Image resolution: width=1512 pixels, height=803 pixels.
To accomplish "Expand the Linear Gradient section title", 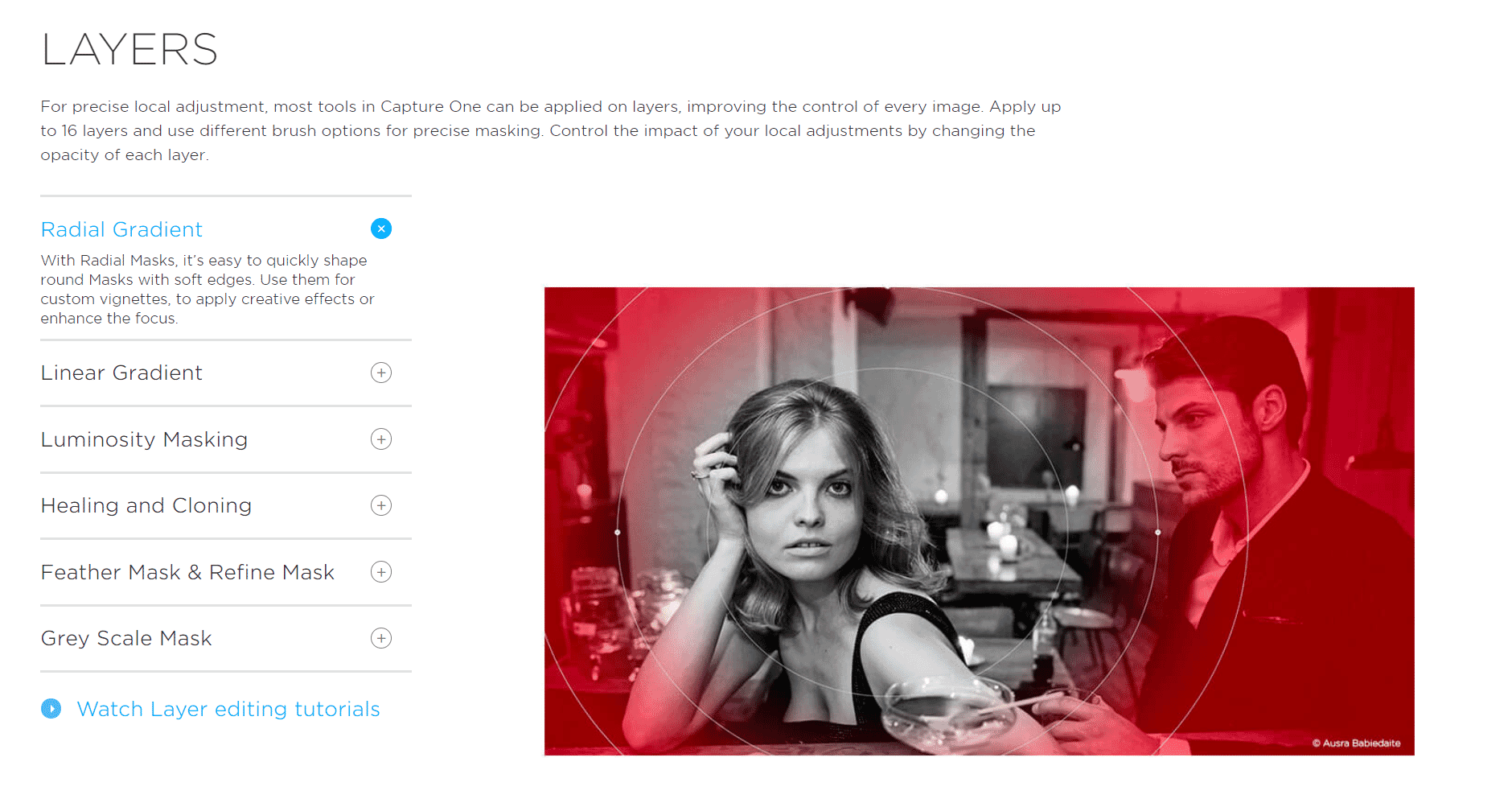I will click(121, 373).
